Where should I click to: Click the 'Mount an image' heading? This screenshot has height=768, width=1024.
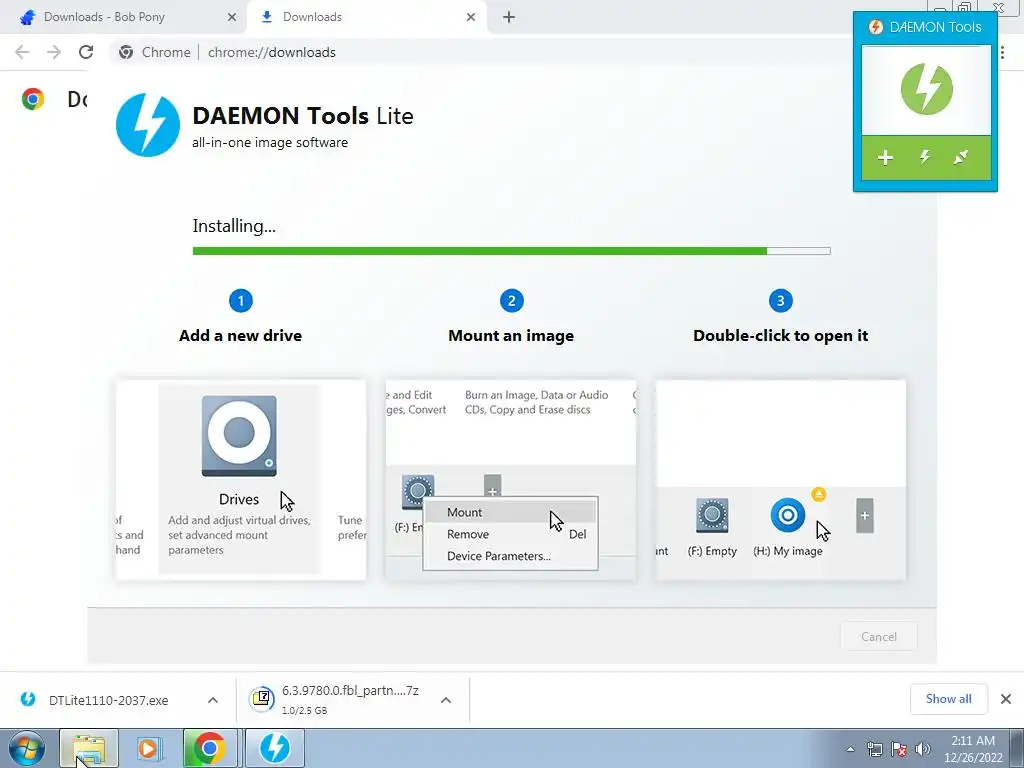(511, 336)
